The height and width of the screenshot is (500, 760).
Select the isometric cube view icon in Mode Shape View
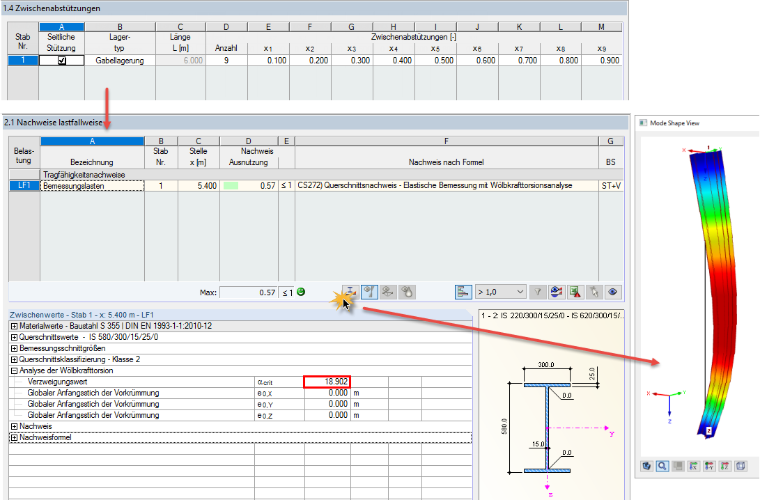[741, 466]
